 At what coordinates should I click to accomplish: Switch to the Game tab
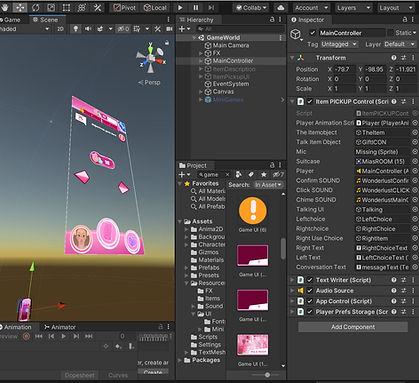(11, 20)
